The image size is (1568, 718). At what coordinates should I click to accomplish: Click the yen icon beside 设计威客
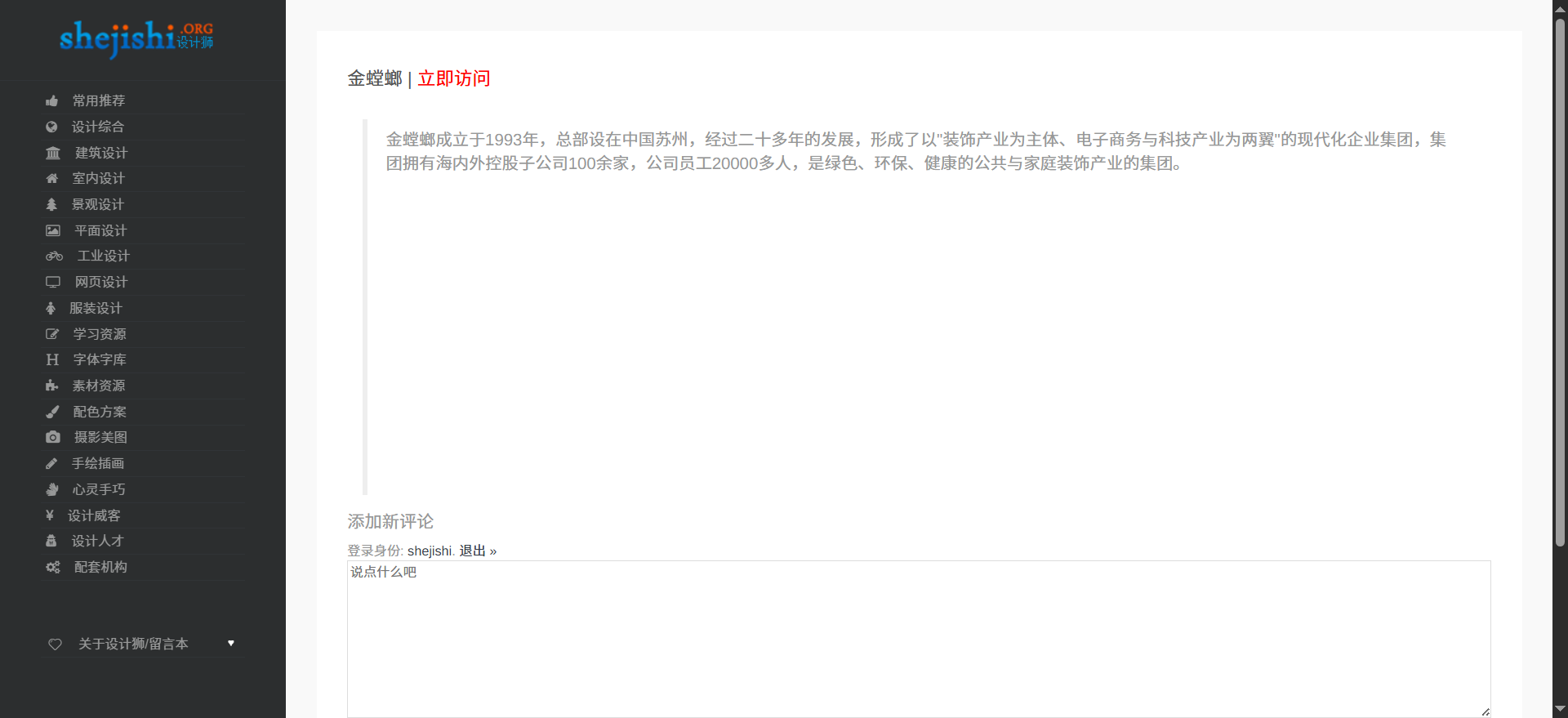click(50, 515)
